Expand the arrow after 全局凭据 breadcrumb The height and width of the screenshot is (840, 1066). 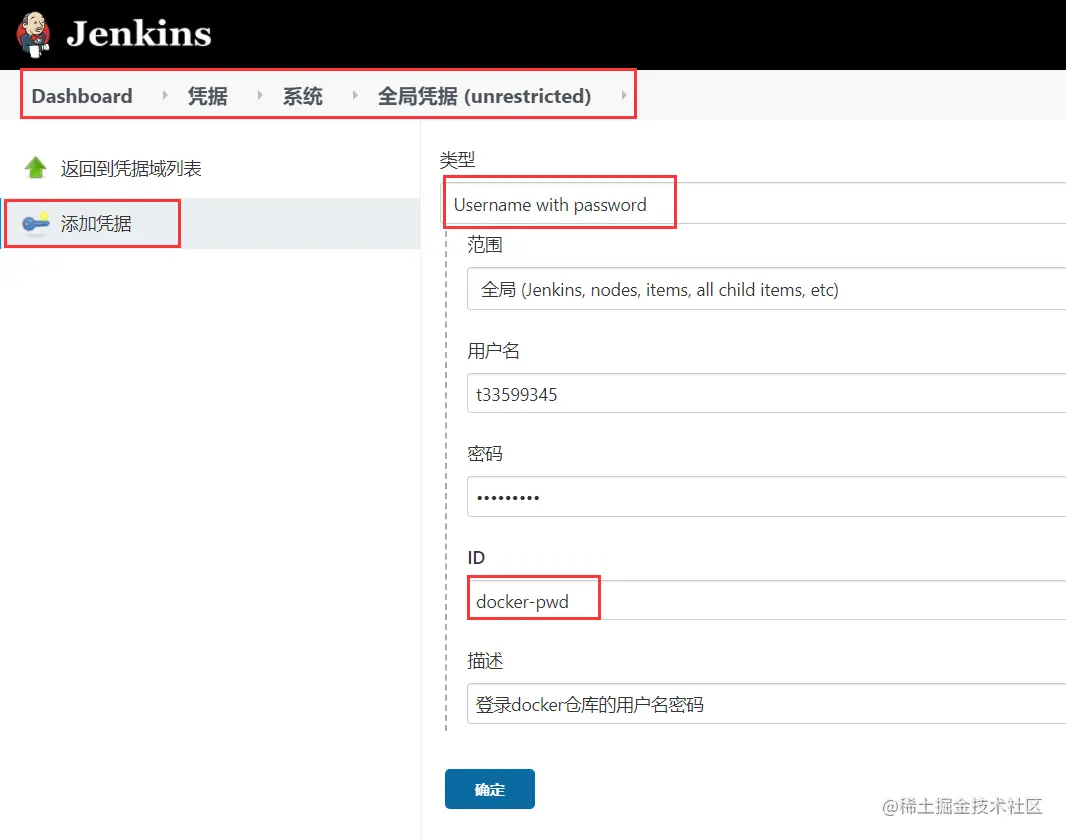[623, 96]
